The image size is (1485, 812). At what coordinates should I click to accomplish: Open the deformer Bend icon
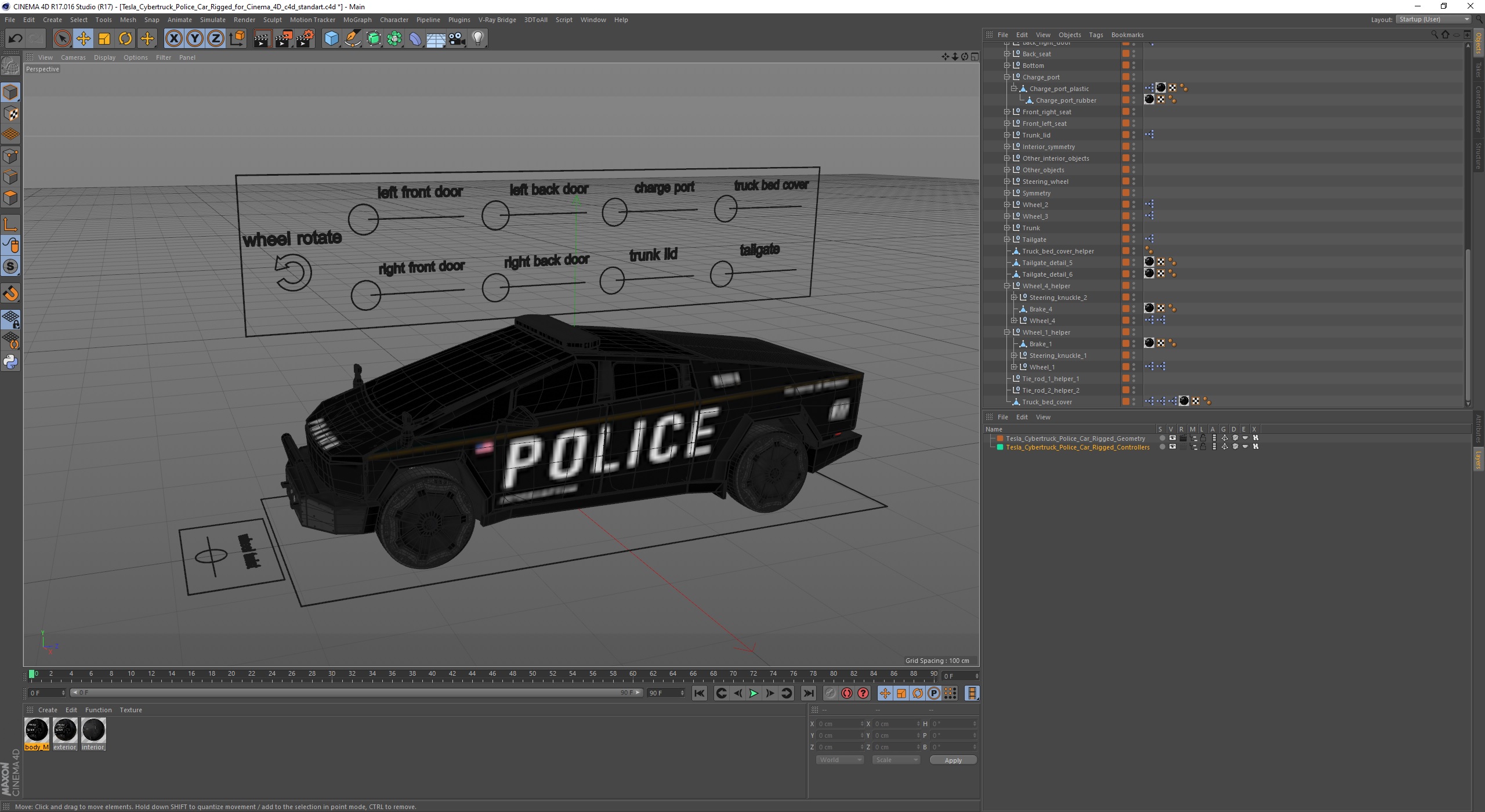415,38
